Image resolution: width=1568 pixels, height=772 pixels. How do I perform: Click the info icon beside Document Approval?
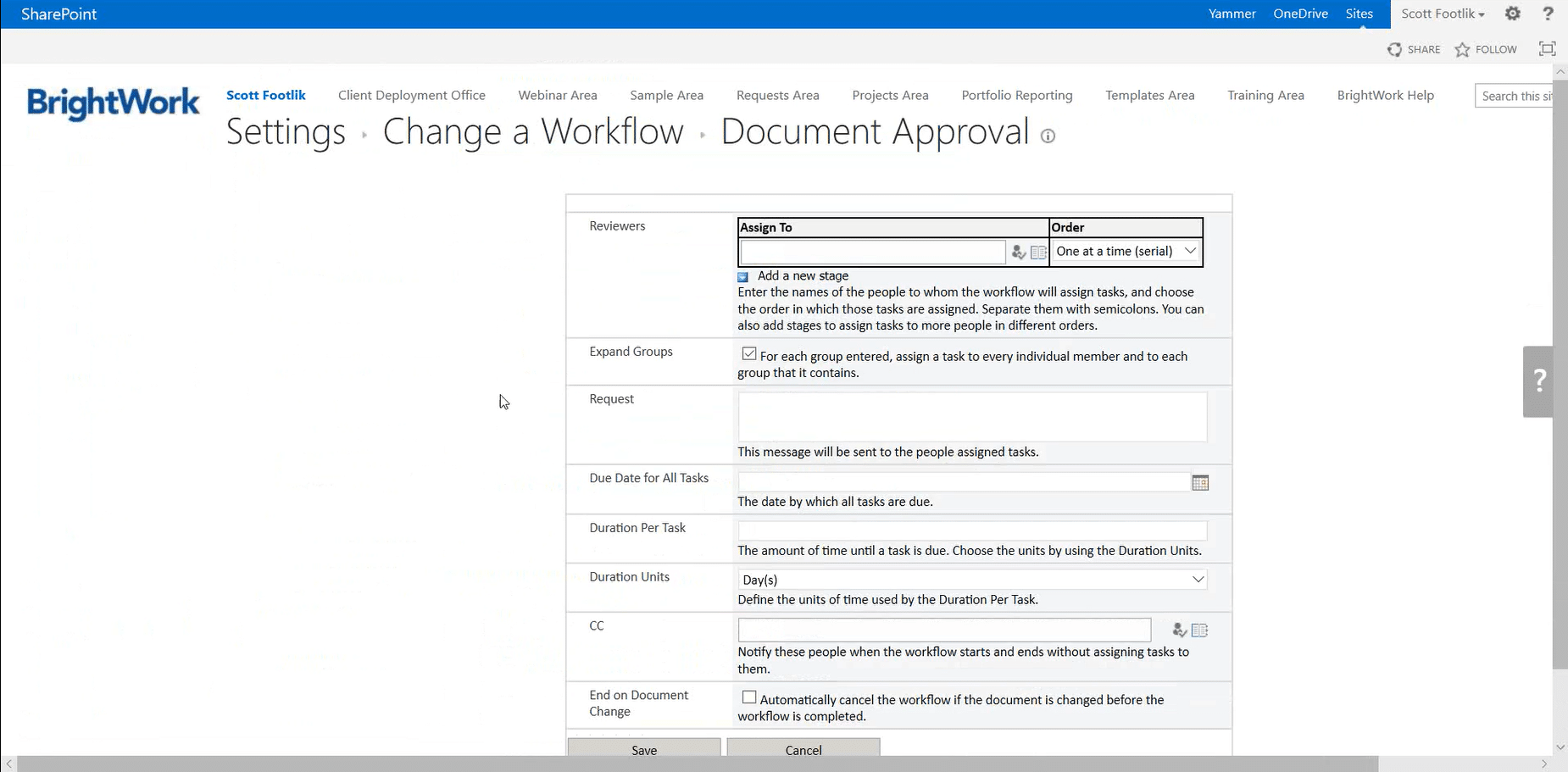(x=1048, y=136)
